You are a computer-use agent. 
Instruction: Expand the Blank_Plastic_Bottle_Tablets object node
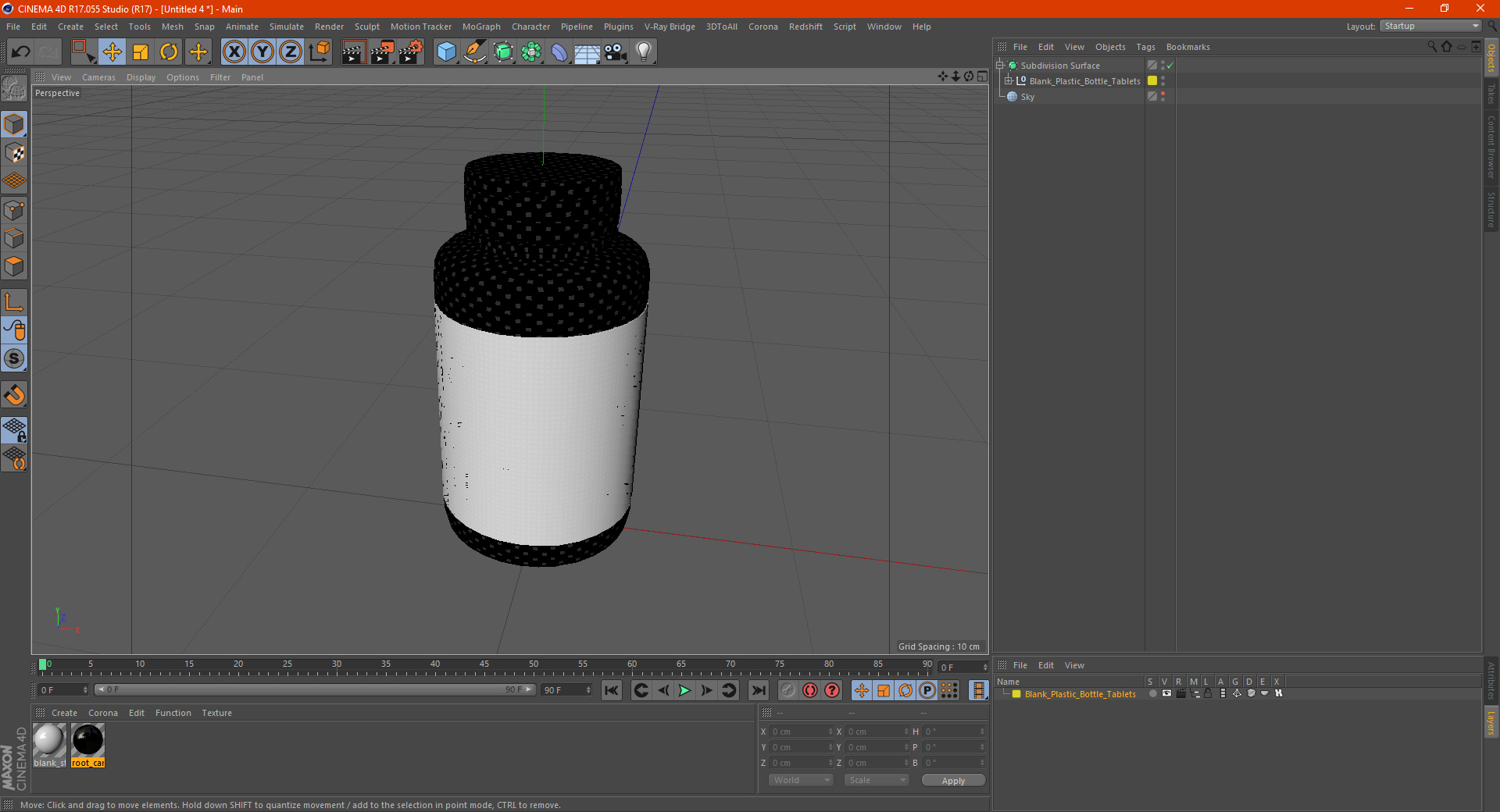pyautogui.click(x=1009, y=81)
